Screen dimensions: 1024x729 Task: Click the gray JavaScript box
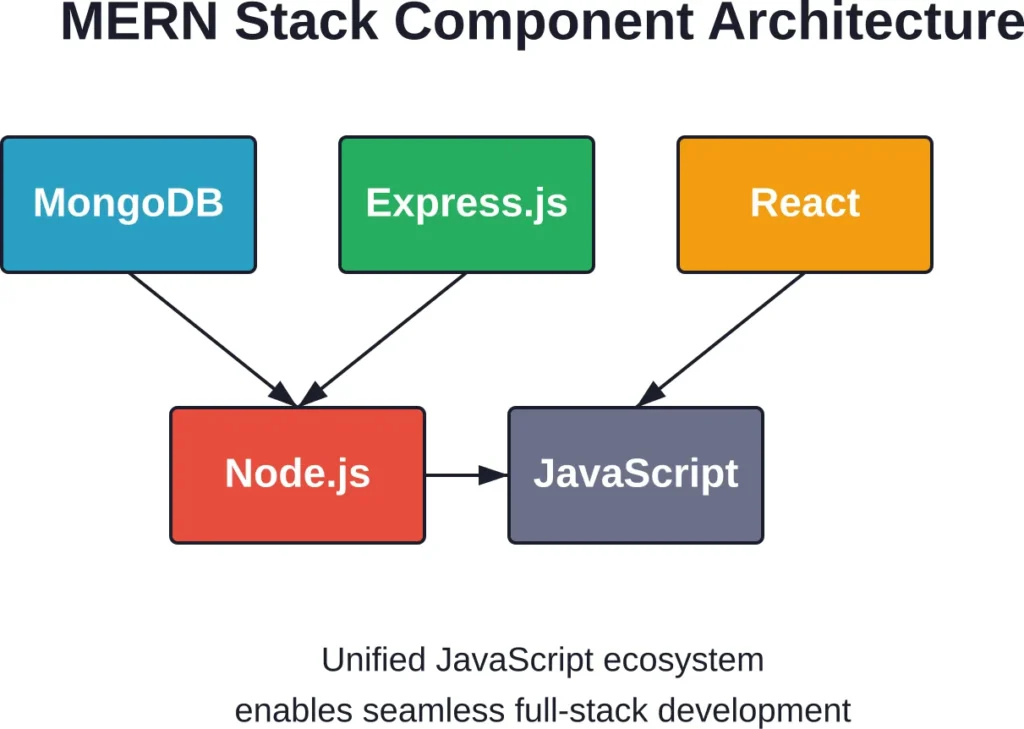tap(636, 475)
